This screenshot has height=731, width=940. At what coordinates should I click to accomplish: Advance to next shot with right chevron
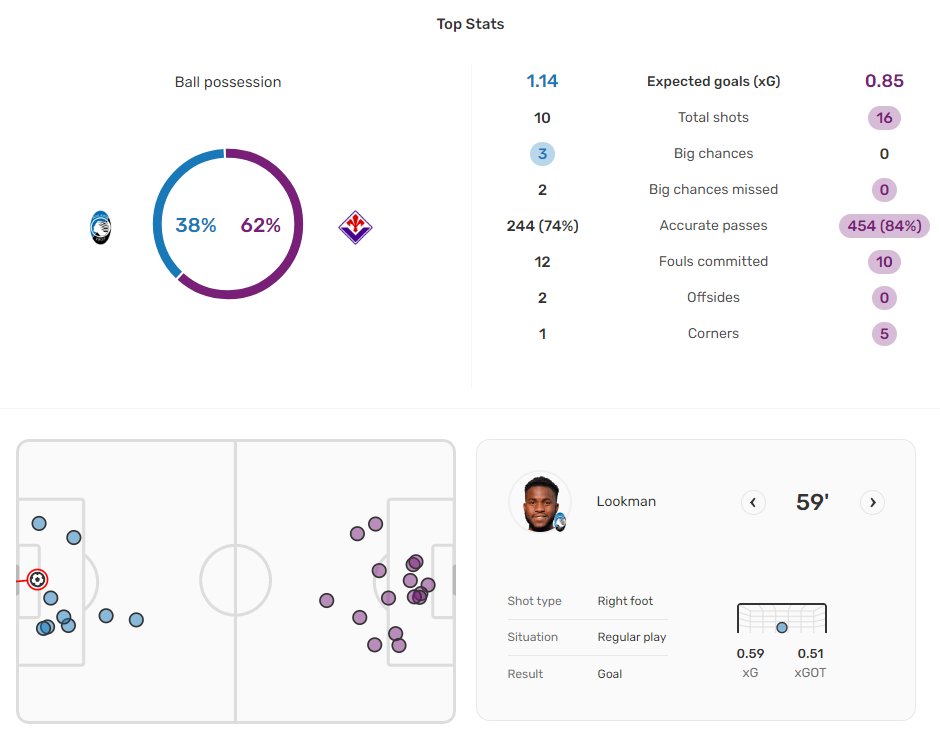(873, 502)
